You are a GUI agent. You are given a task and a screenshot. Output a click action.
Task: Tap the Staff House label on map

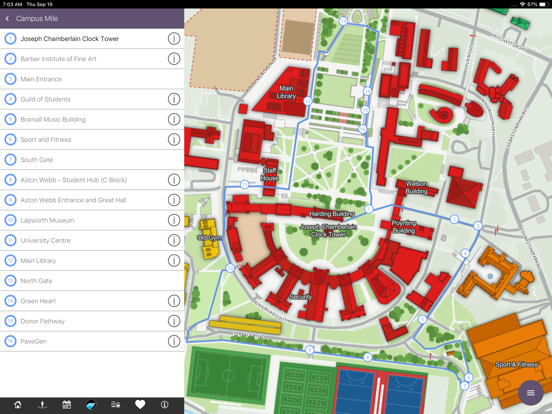tap(270, 174)
